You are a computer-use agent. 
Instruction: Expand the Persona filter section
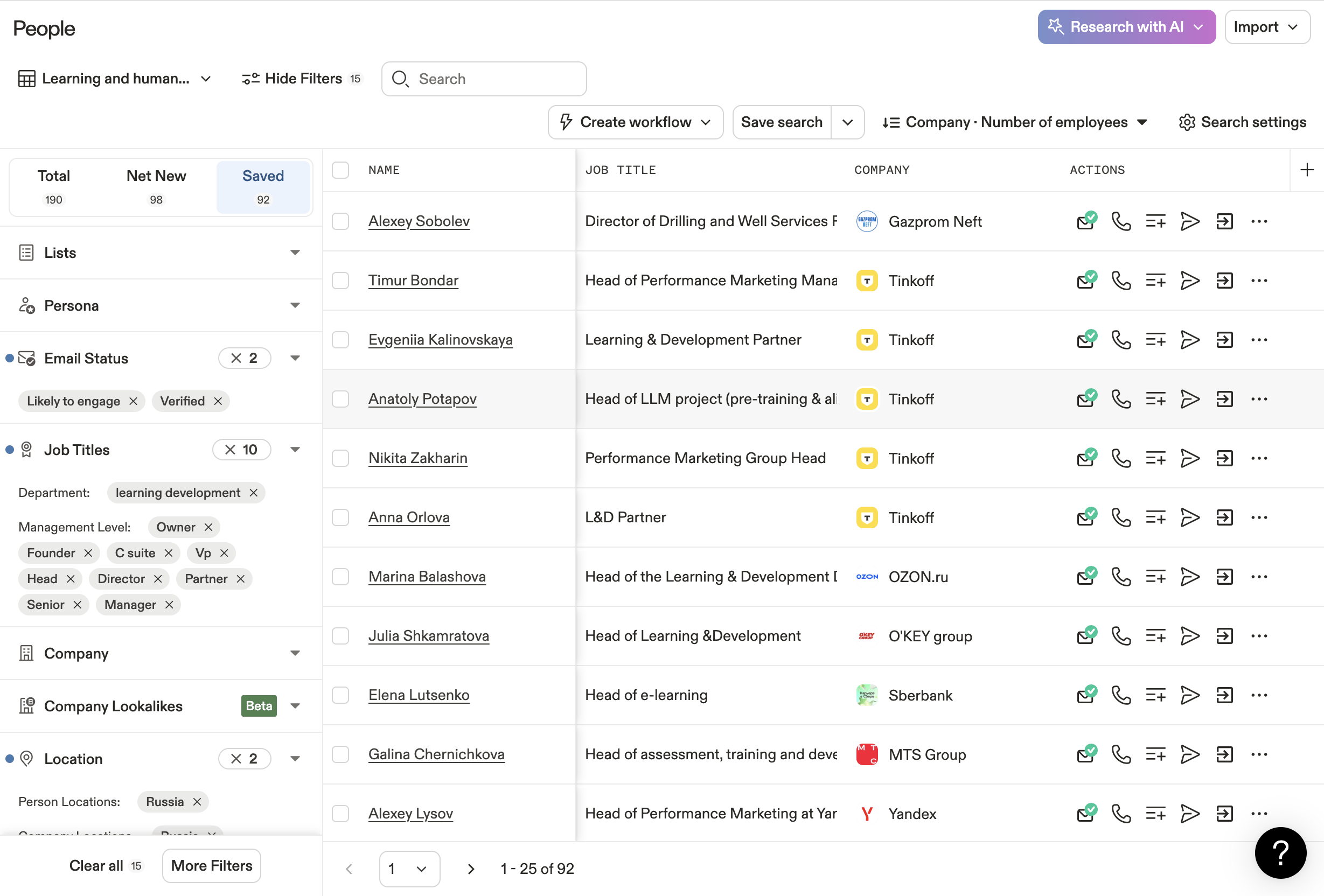[x=295, y=305]
